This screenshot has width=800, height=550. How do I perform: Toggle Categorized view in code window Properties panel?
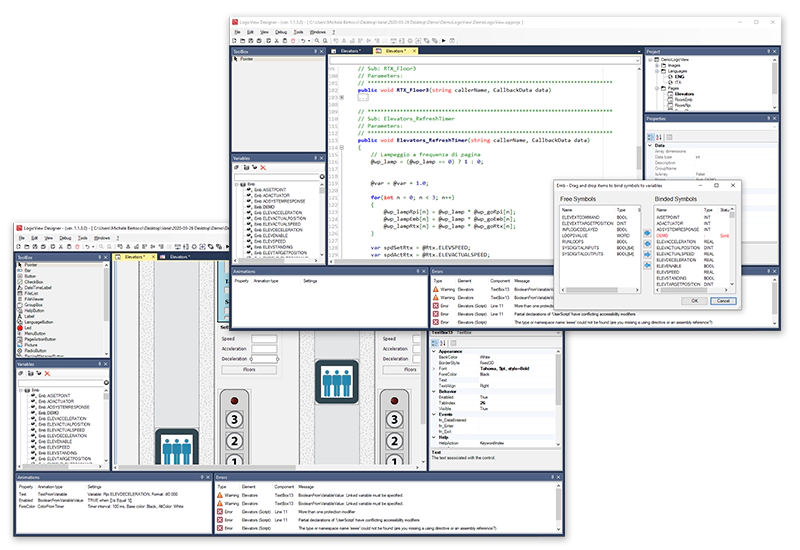point(651,137)
